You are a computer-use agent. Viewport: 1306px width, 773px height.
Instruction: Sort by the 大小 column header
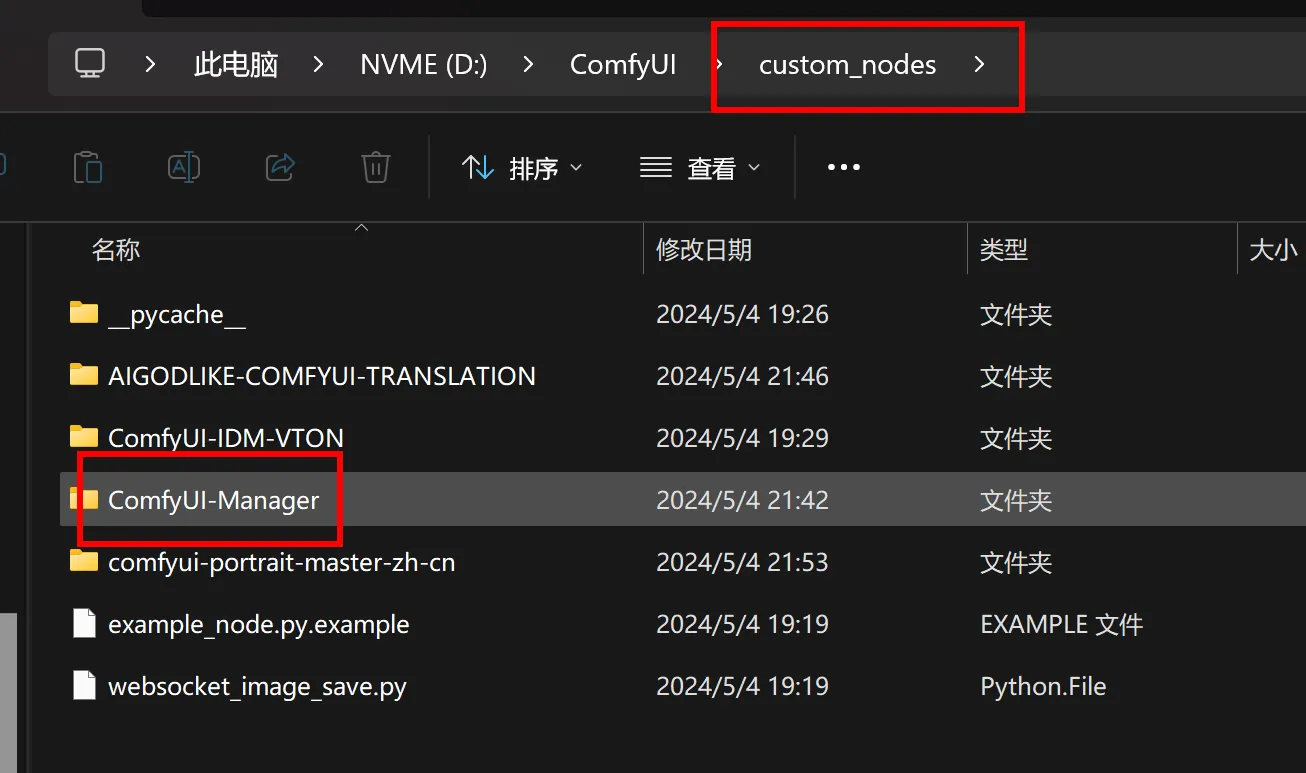point(1274,250)
